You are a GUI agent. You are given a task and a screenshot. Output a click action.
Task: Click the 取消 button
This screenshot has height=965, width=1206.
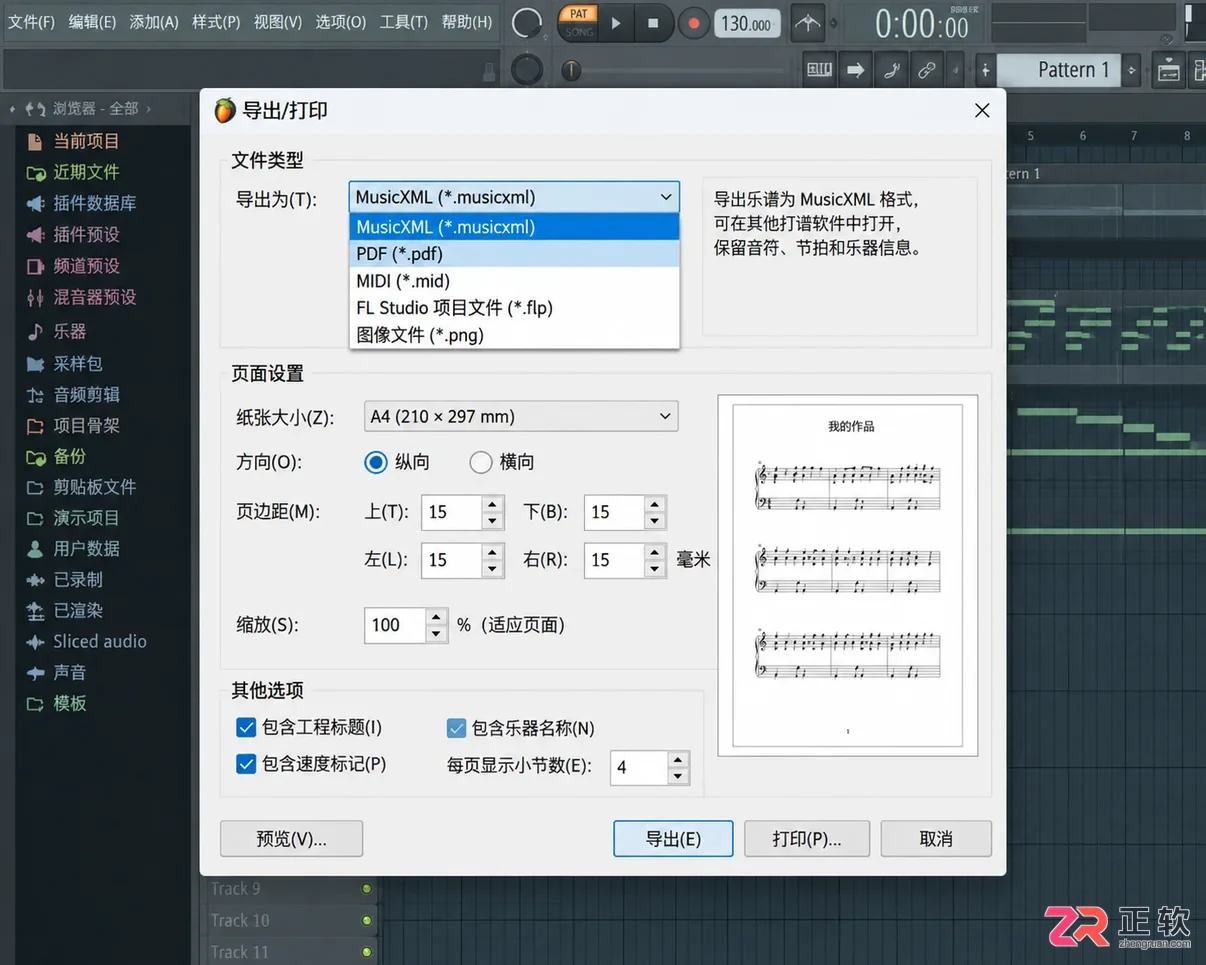click(936, 839)
